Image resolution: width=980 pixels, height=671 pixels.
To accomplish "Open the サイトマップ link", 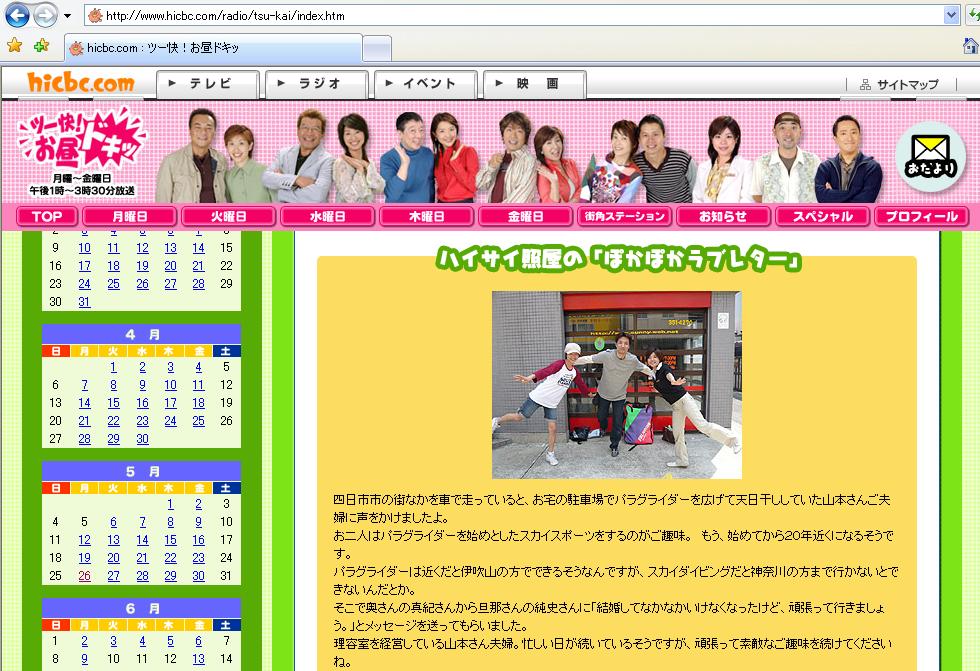I will (900, 84).
